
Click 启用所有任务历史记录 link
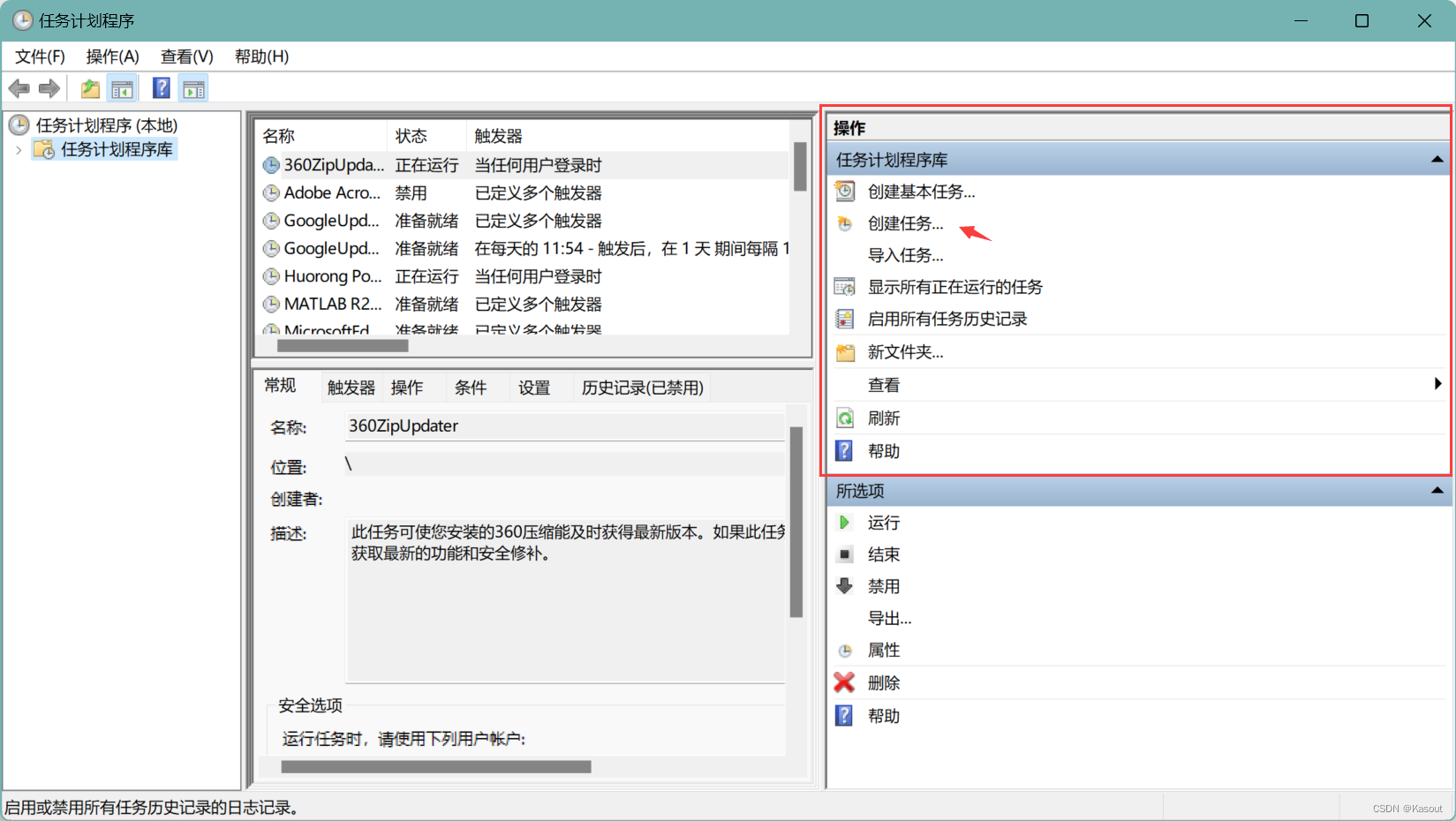tap(947, 319)
